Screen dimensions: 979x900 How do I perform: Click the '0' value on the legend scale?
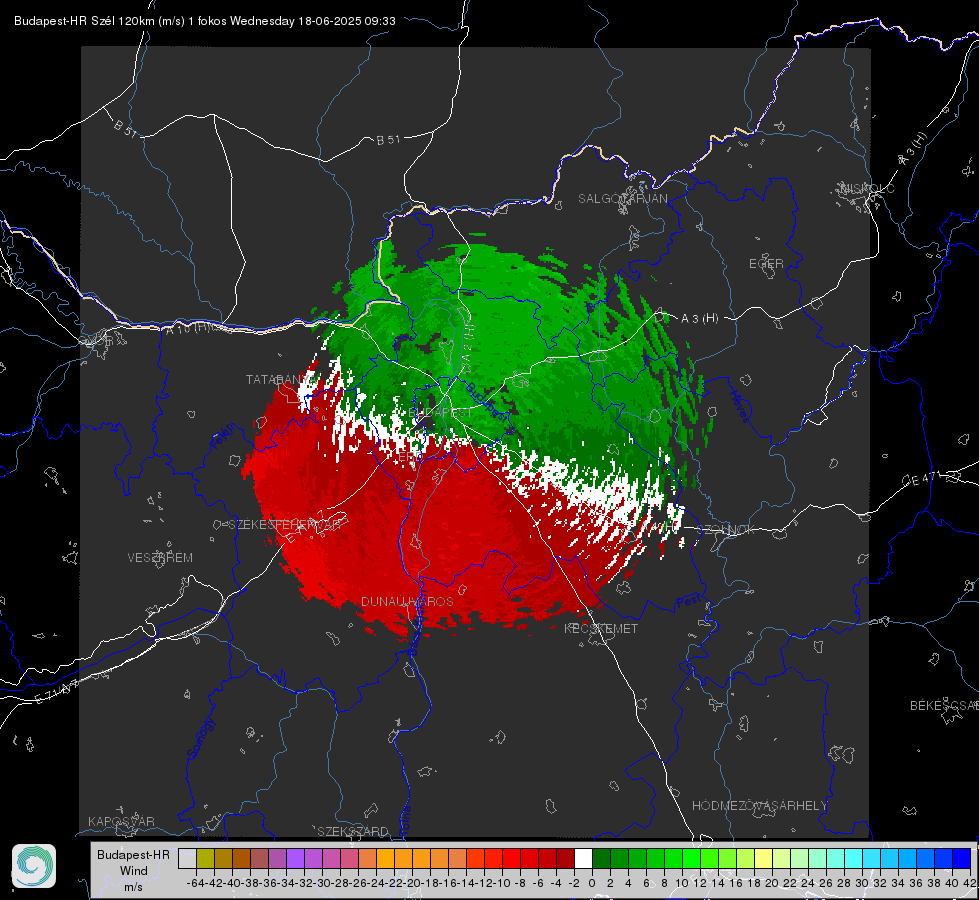click(x=592, y=883)
